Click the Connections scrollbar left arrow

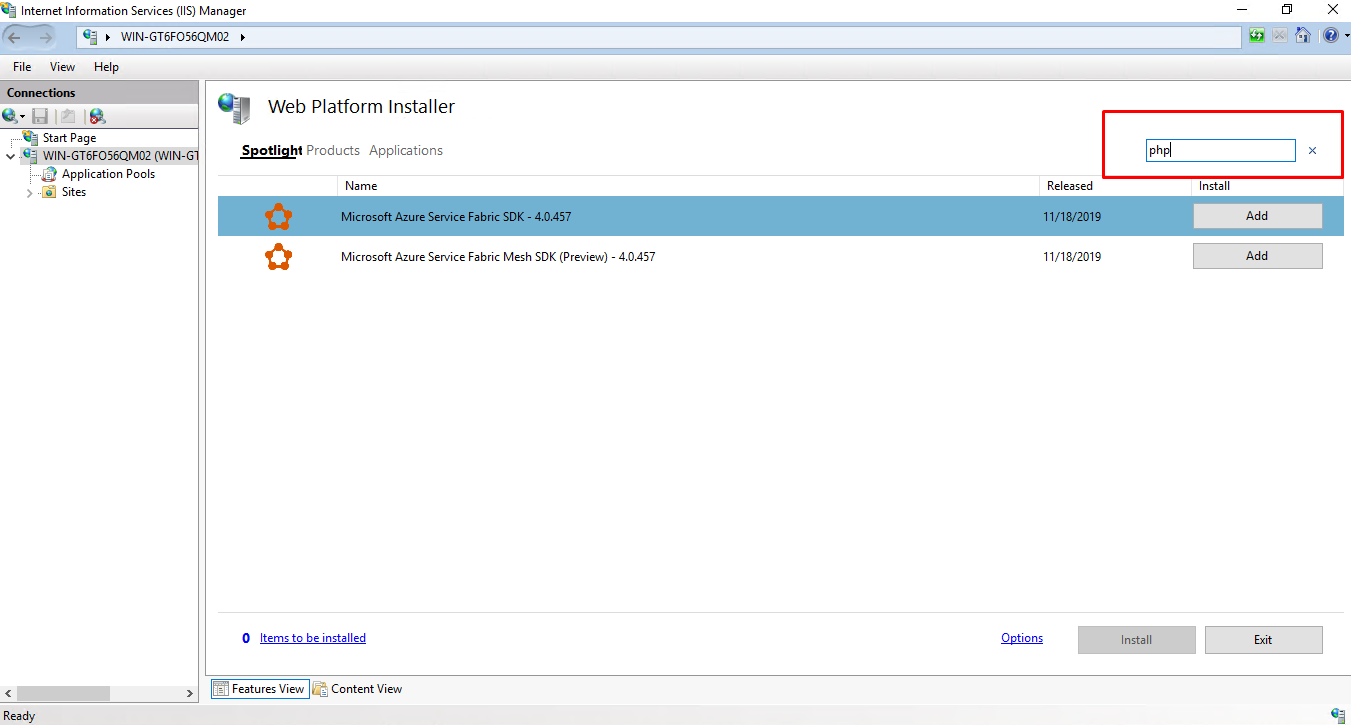coord(8,693)
